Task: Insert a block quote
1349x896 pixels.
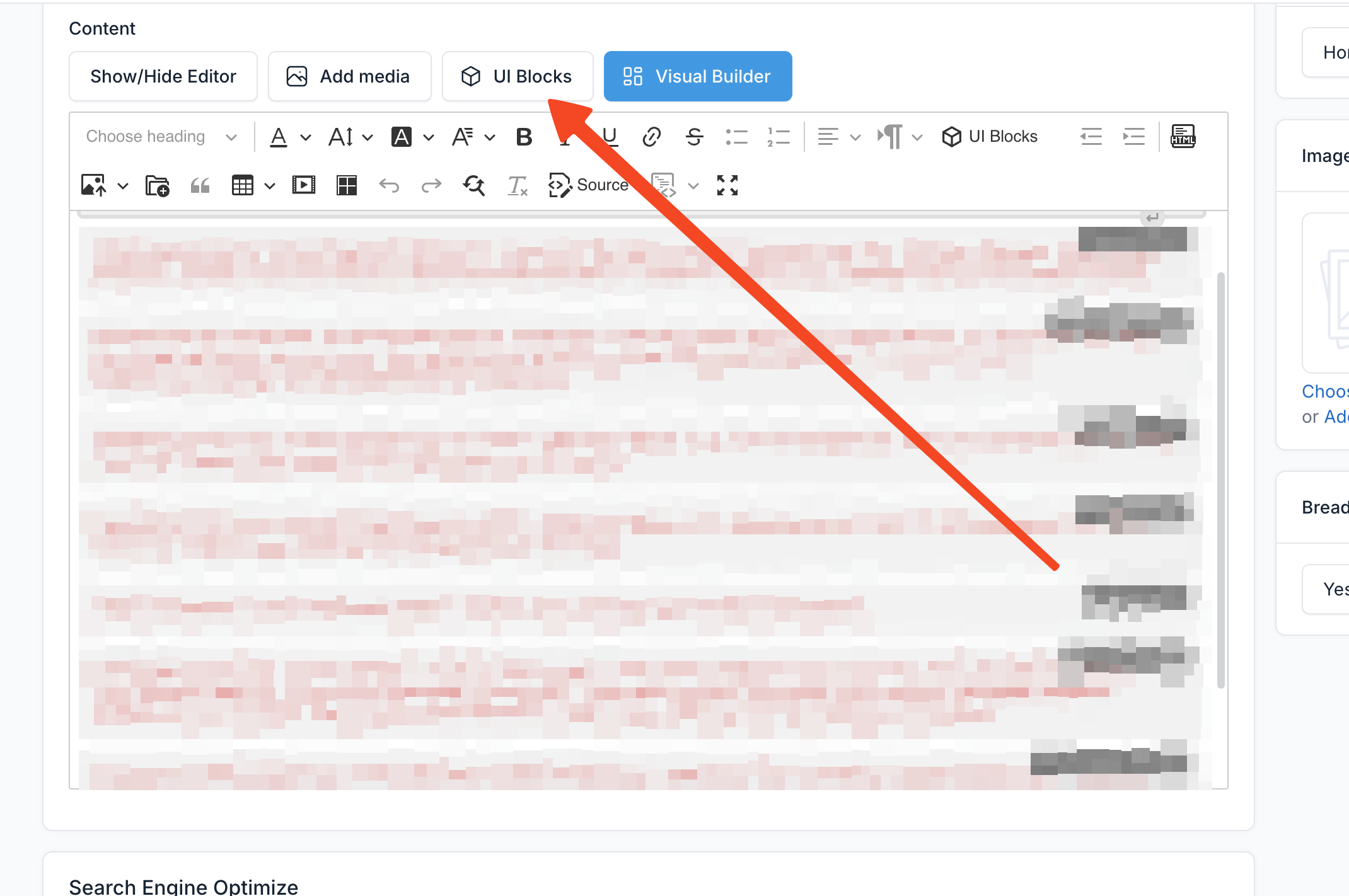Action: pyautogui.click(x=200, y=185)
